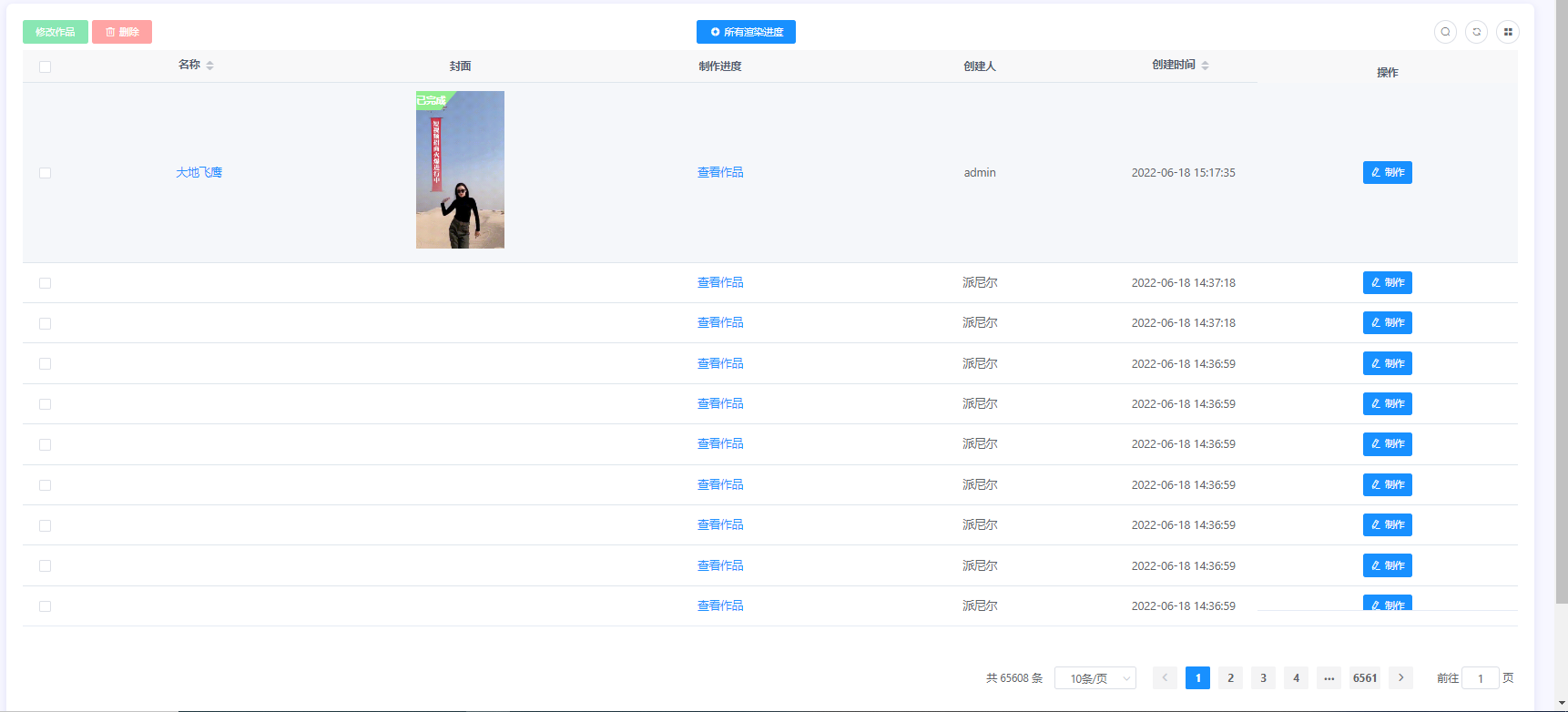Viewport: 1568px width, 712px height.
Task: Open the 大地飞鹰 name link
Action: click(x=199, y=173)
